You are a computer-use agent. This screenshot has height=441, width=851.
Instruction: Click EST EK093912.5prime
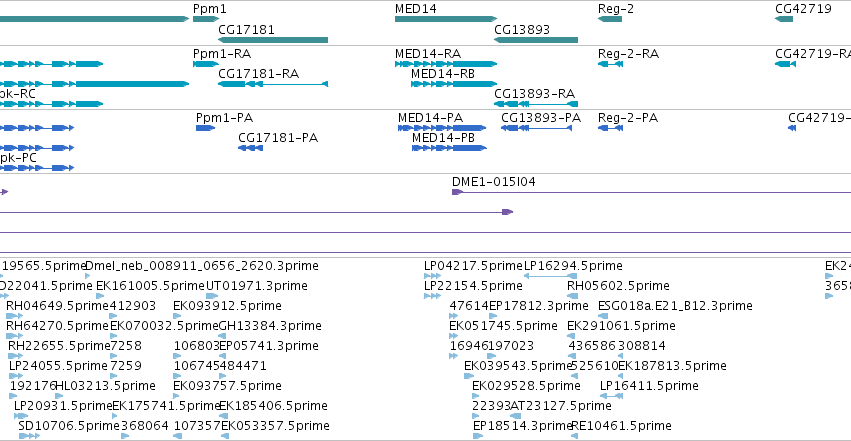click(x=227, y=306)
